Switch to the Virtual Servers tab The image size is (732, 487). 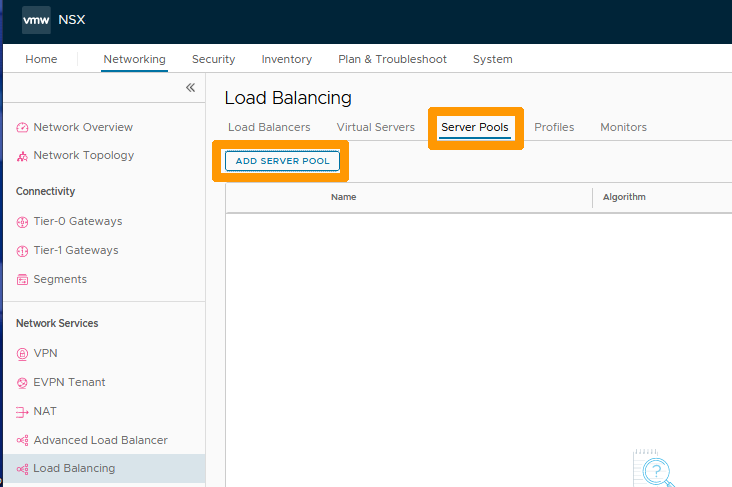coord(375,127)
